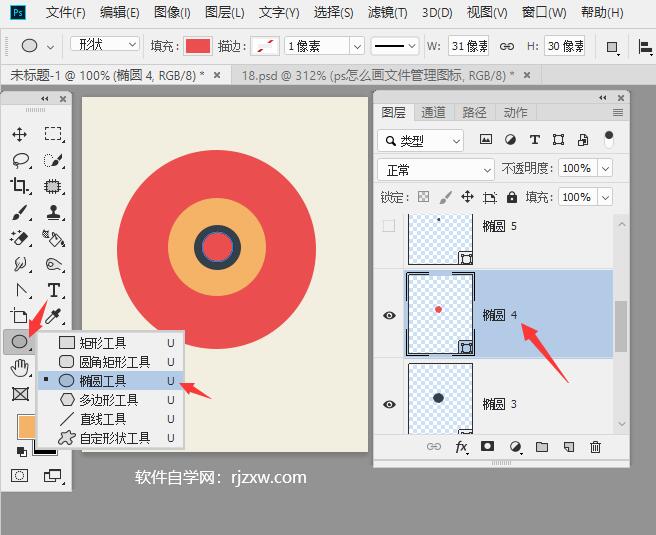Link layers icon at panel bottom

[434, 447]
